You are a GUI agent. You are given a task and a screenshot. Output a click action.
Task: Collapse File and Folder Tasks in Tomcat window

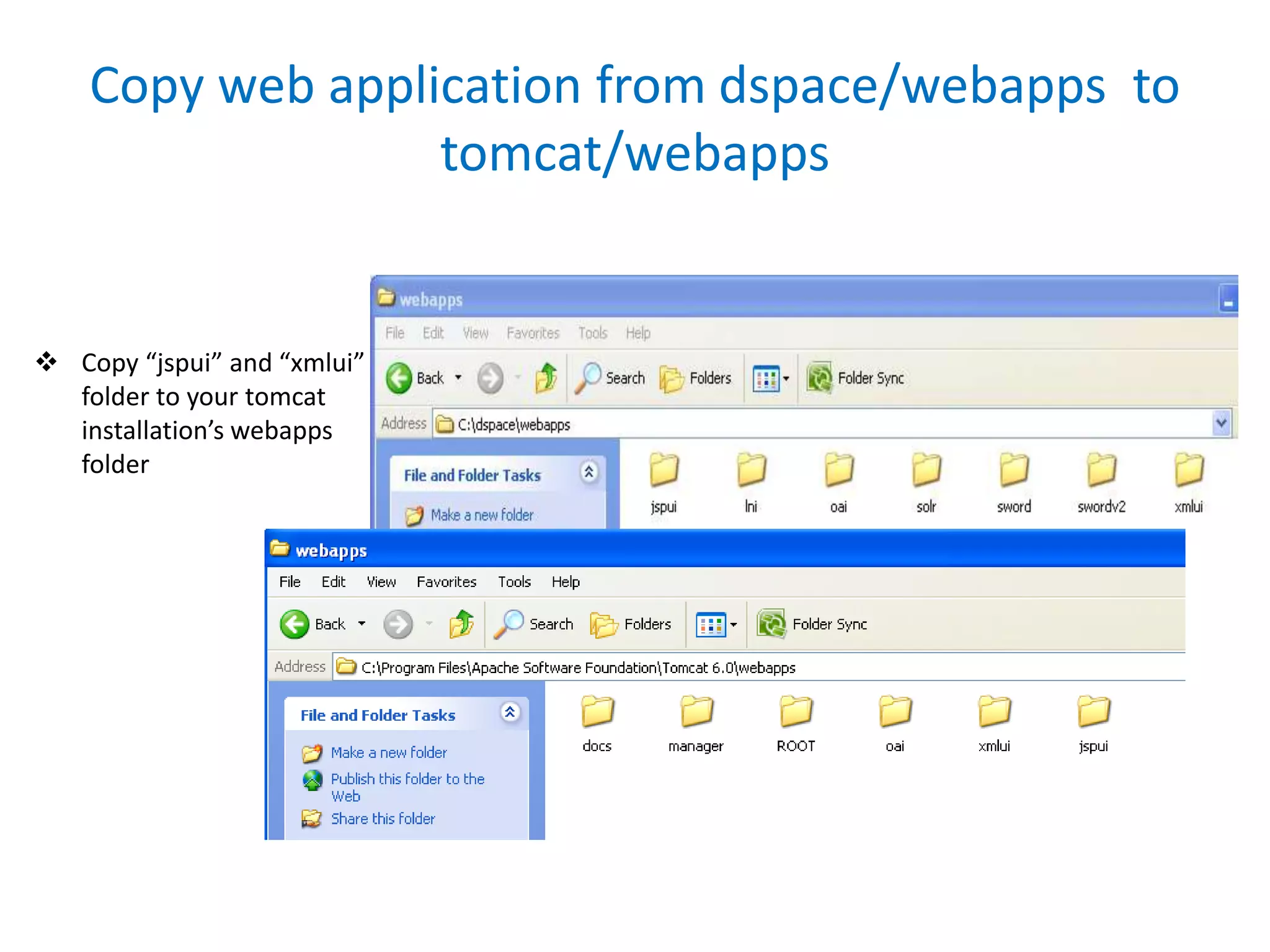pyautogui.click(x=510, y=713)
